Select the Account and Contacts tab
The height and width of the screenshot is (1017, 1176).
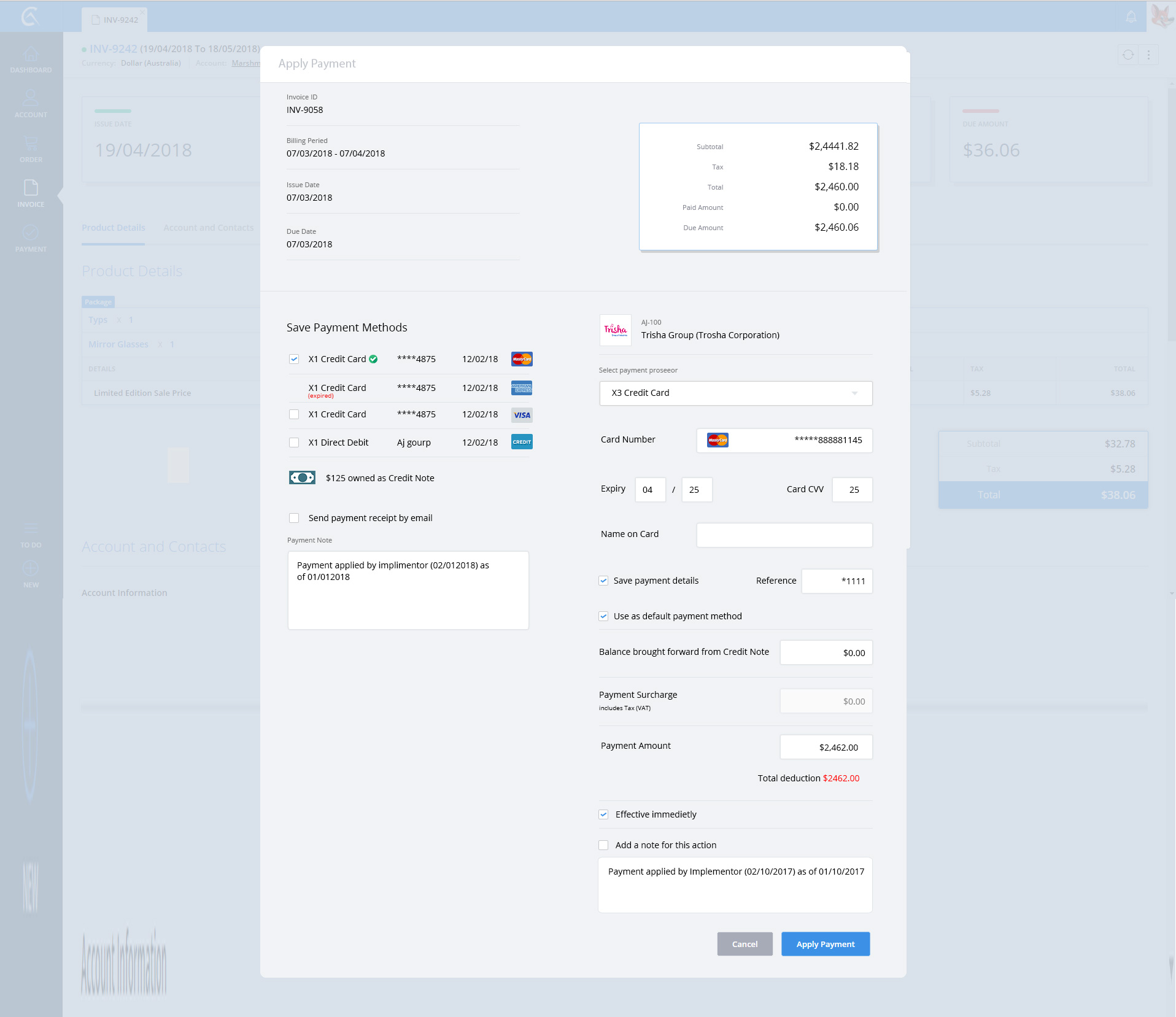(x=208, y=228)
